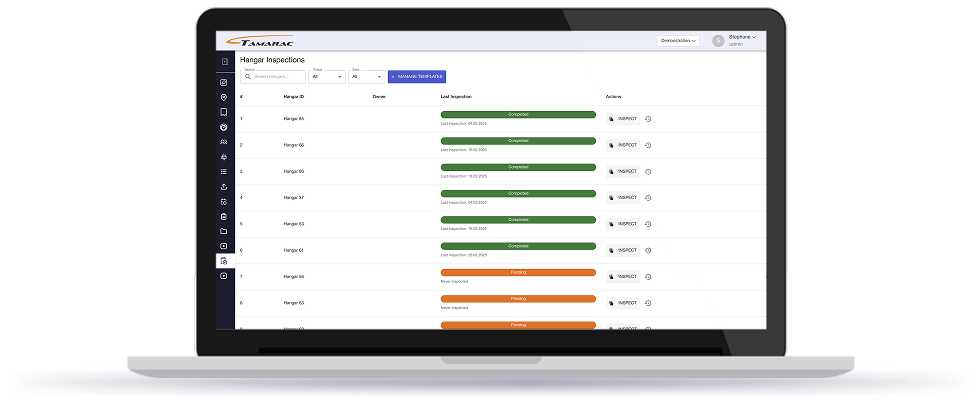Expand the Stephane admin user menu
This screenshot has height=400, width=980.
click(x=742, y=41)
